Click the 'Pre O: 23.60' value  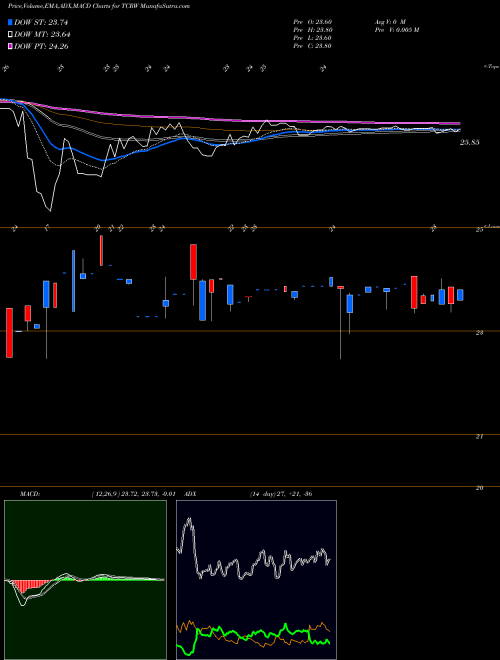click(313, 21)
